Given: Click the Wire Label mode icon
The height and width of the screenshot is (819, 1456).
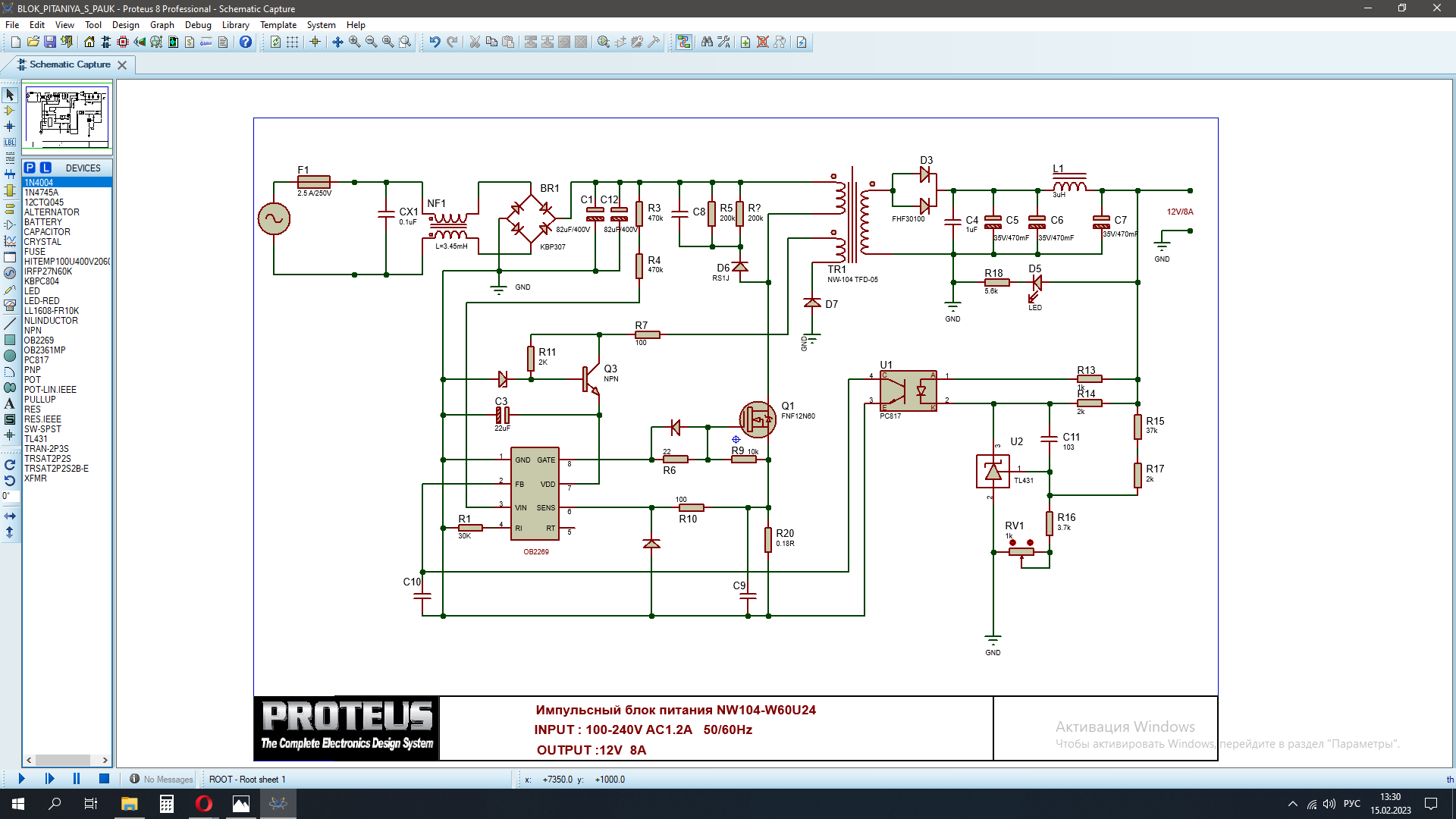Looking at the screenshot, I should 10,143.
